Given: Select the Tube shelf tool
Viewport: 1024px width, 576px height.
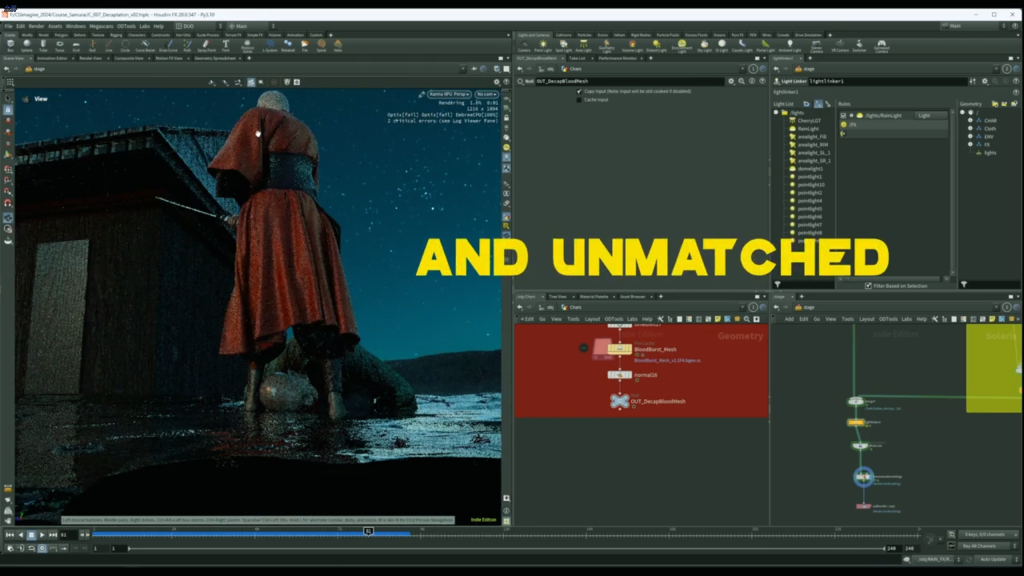Looking at the screenshot, I should point(43,45).
